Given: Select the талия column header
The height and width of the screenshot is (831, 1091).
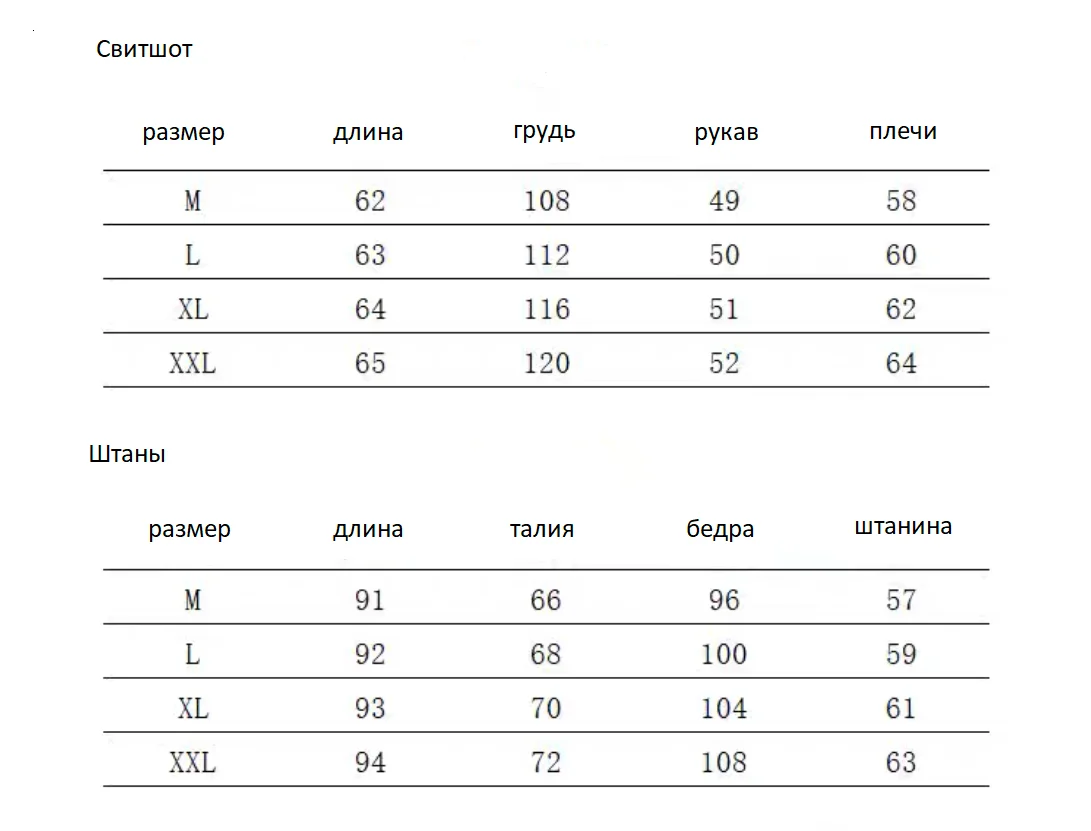Looking at the screenshot, I should click(542, 529).
